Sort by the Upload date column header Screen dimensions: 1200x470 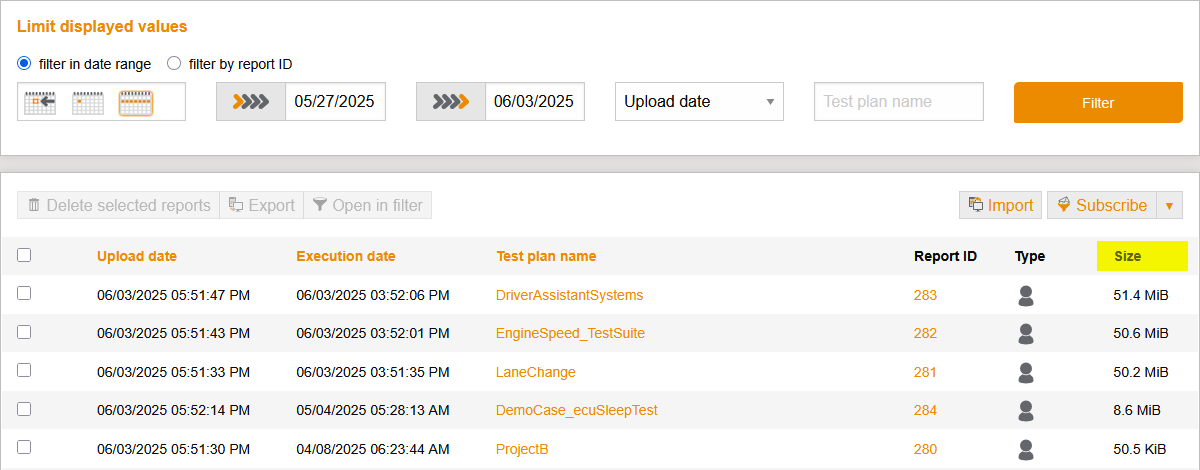click(x=137, y=256)
